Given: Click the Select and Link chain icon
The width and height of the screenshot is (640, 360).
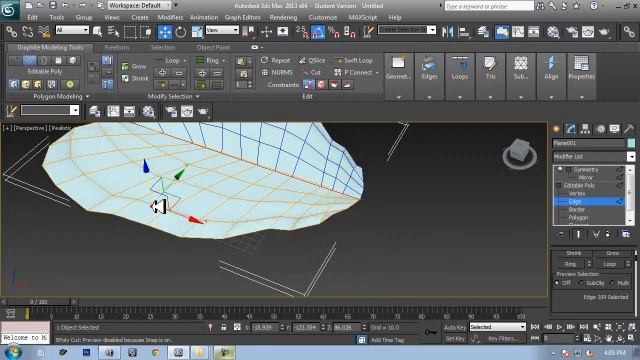Looking at the screenshot, I should [11, 31].
